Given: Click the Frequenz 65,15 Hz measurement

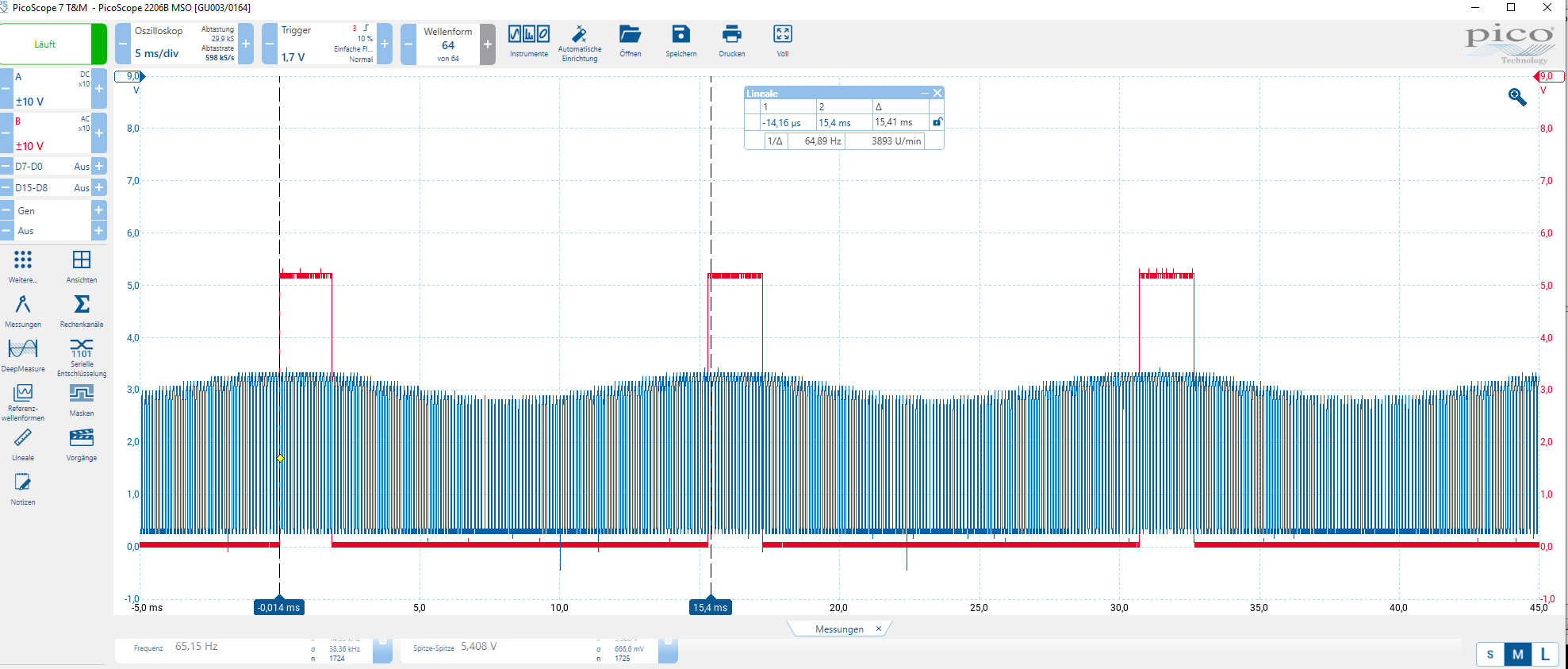Looking at the screenshot, I should 244,650.
